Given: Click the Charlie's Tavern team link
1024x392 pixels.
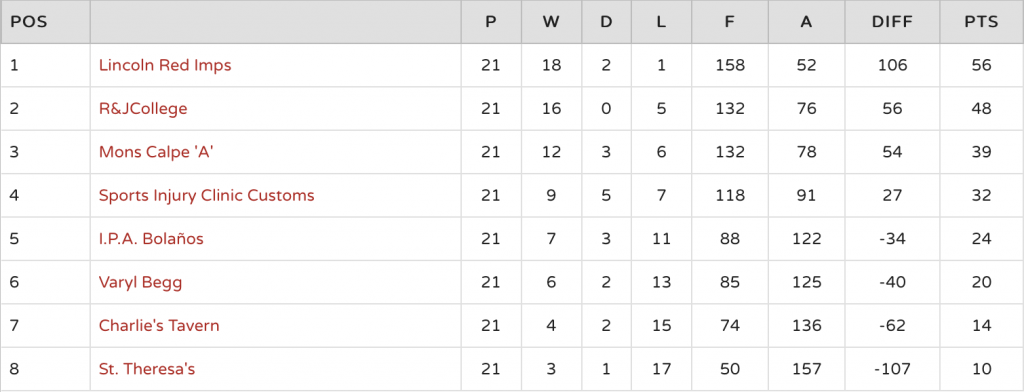Looking at the screenshot, I should tap(159, 325).
